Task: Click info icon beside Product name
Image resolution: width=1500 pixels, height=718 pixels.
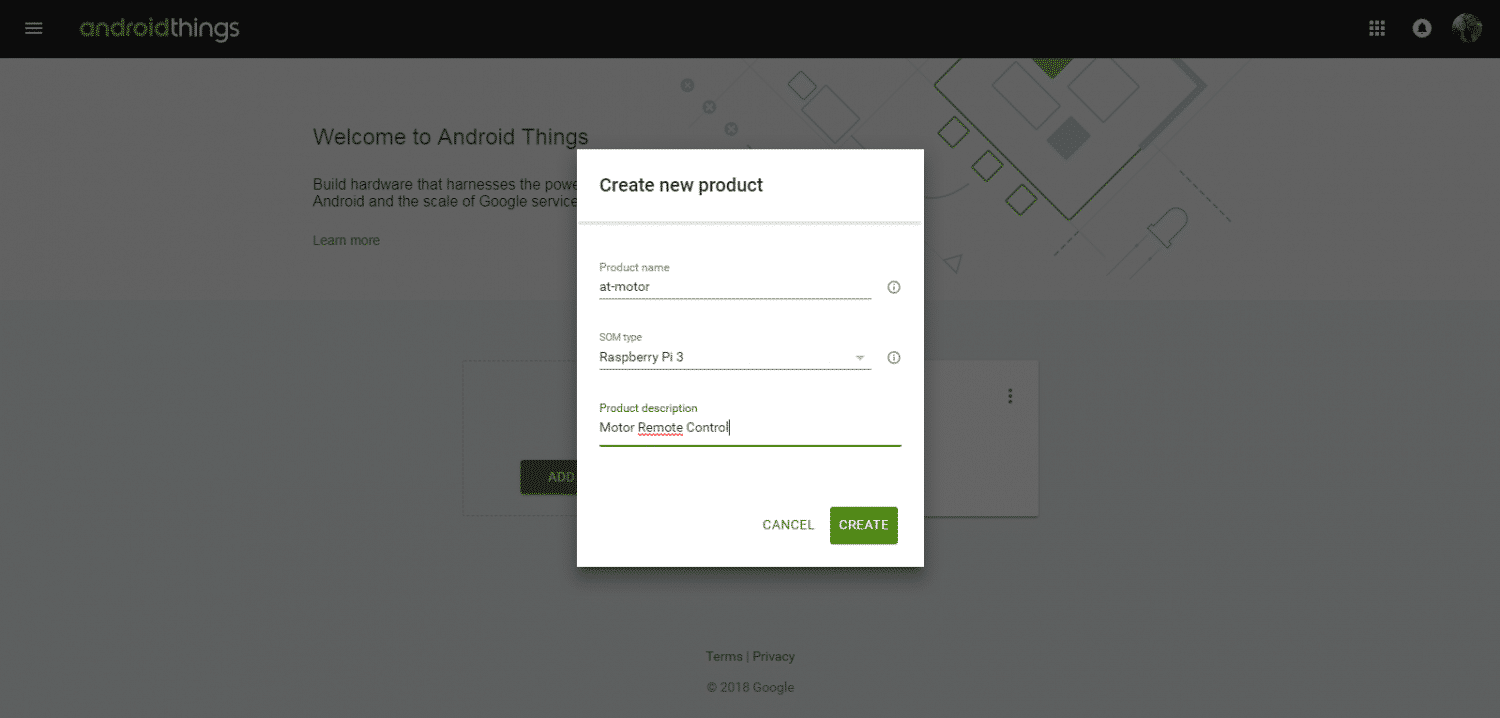Action: pyautogui.click(x=894, y=288)
